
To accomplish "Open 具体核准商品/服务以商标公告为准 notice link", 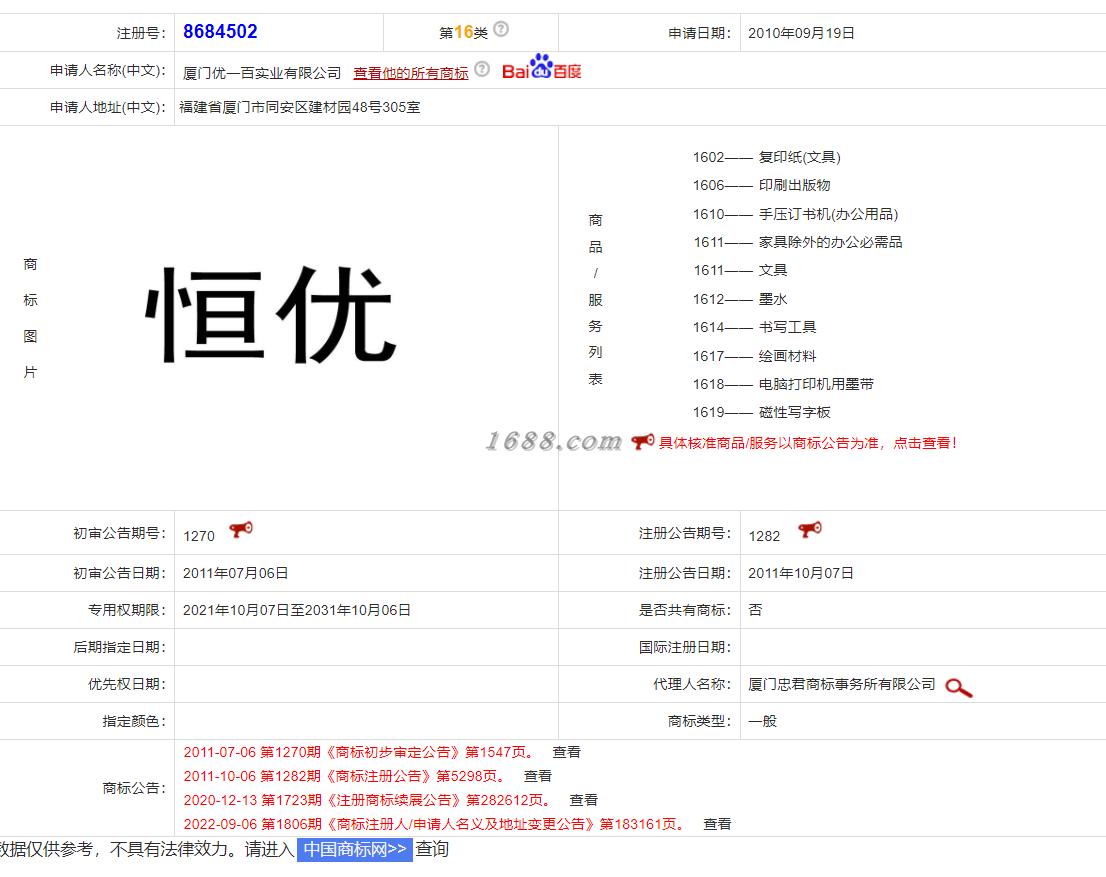I will 808,443.
